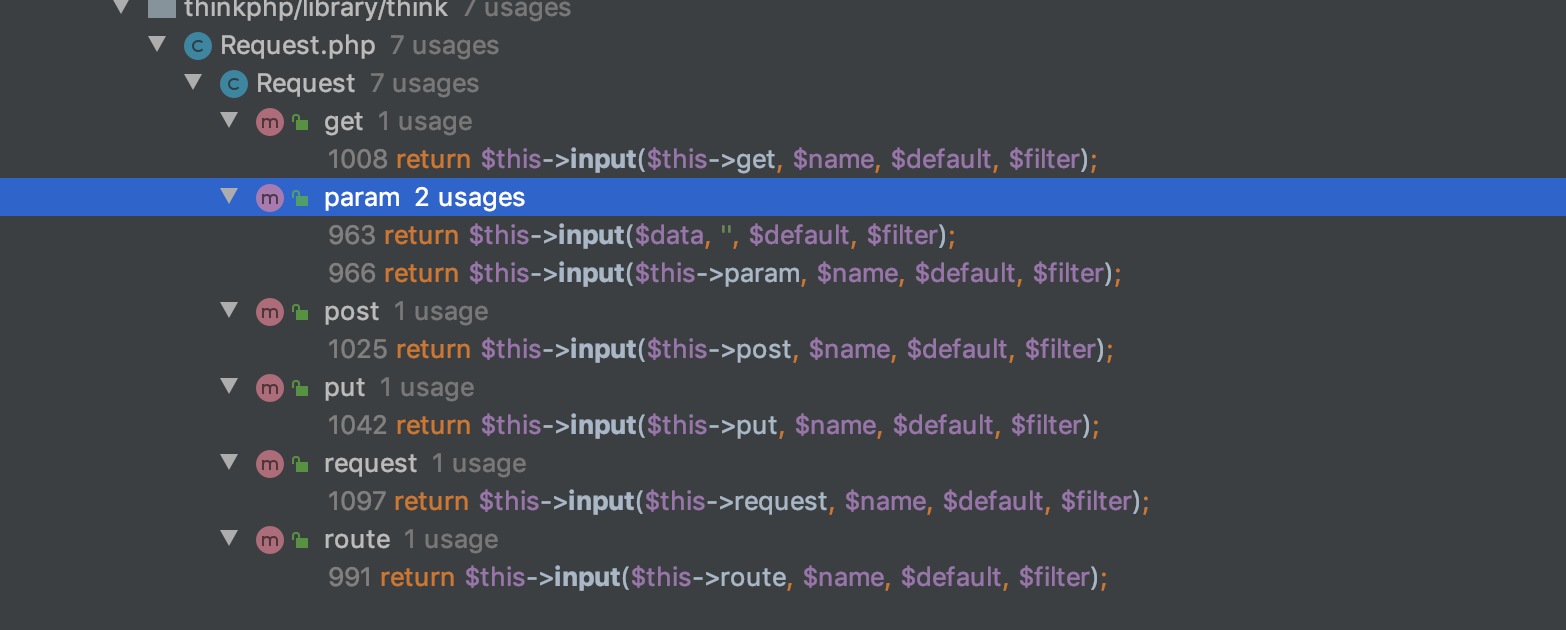
Task: Click the class icon next to Request node
Action: coord(233,83)
